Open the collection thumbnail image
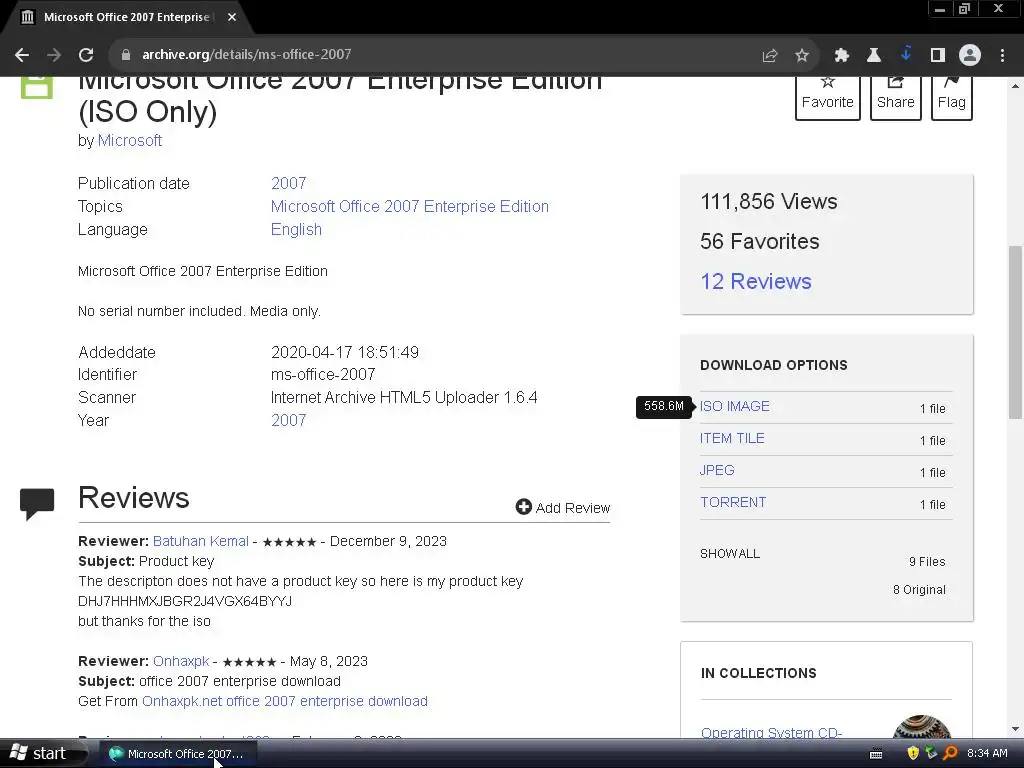 (922, 727)
